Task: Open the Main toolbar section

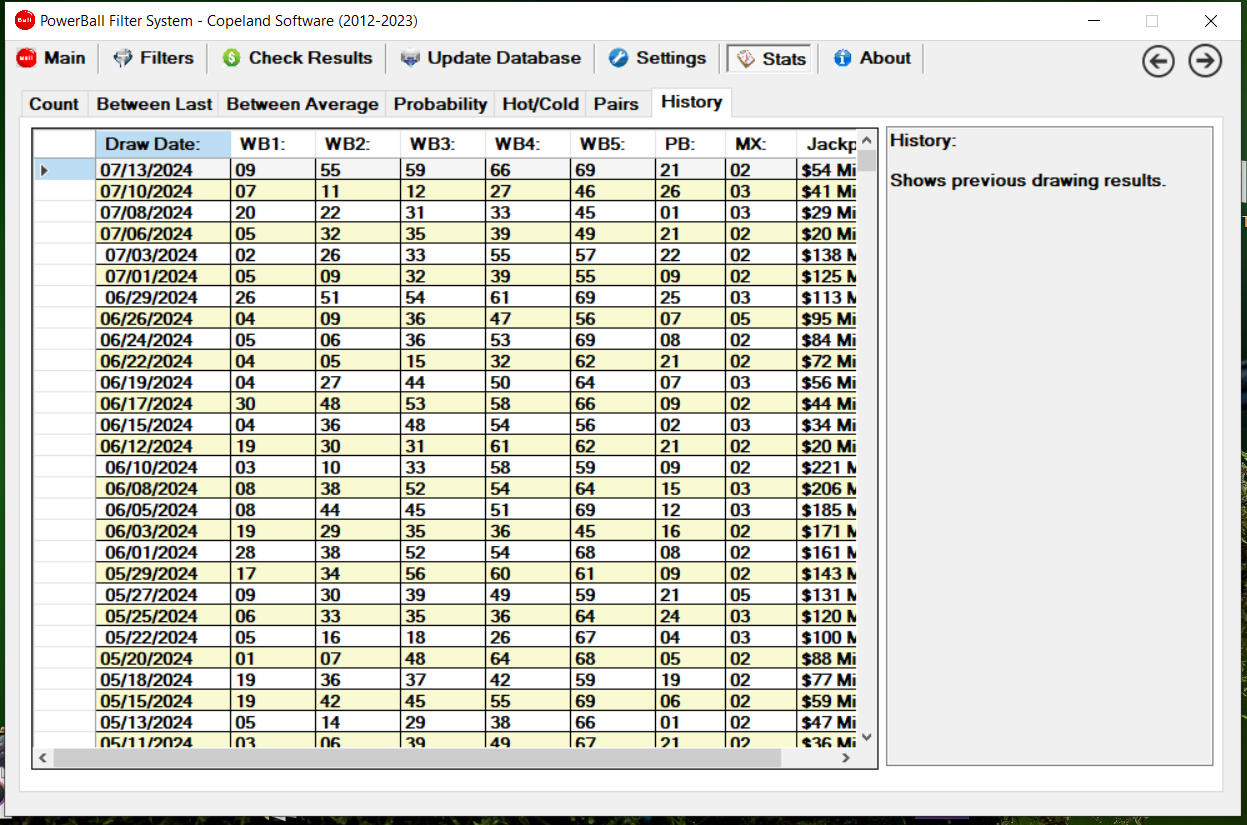Action: tap(50, 58)
